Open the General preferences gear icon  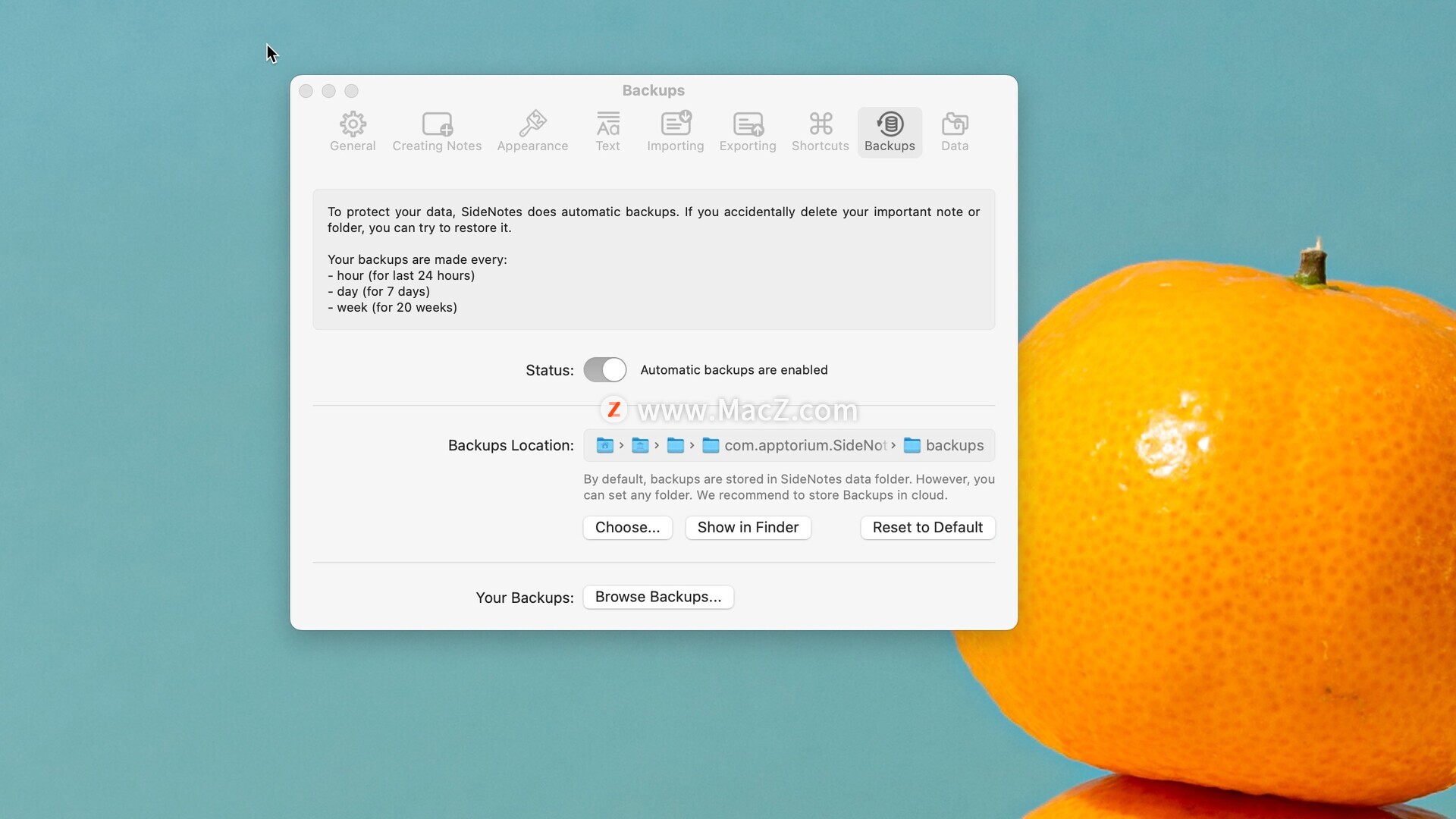[x=353, y=132]
